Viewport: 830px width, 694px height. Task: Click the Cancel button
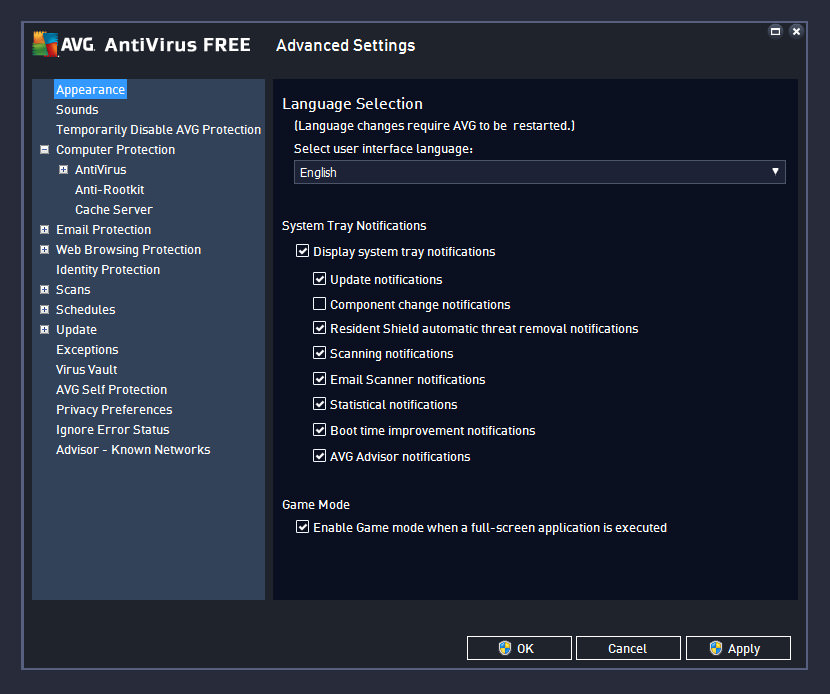coord(628,648)
